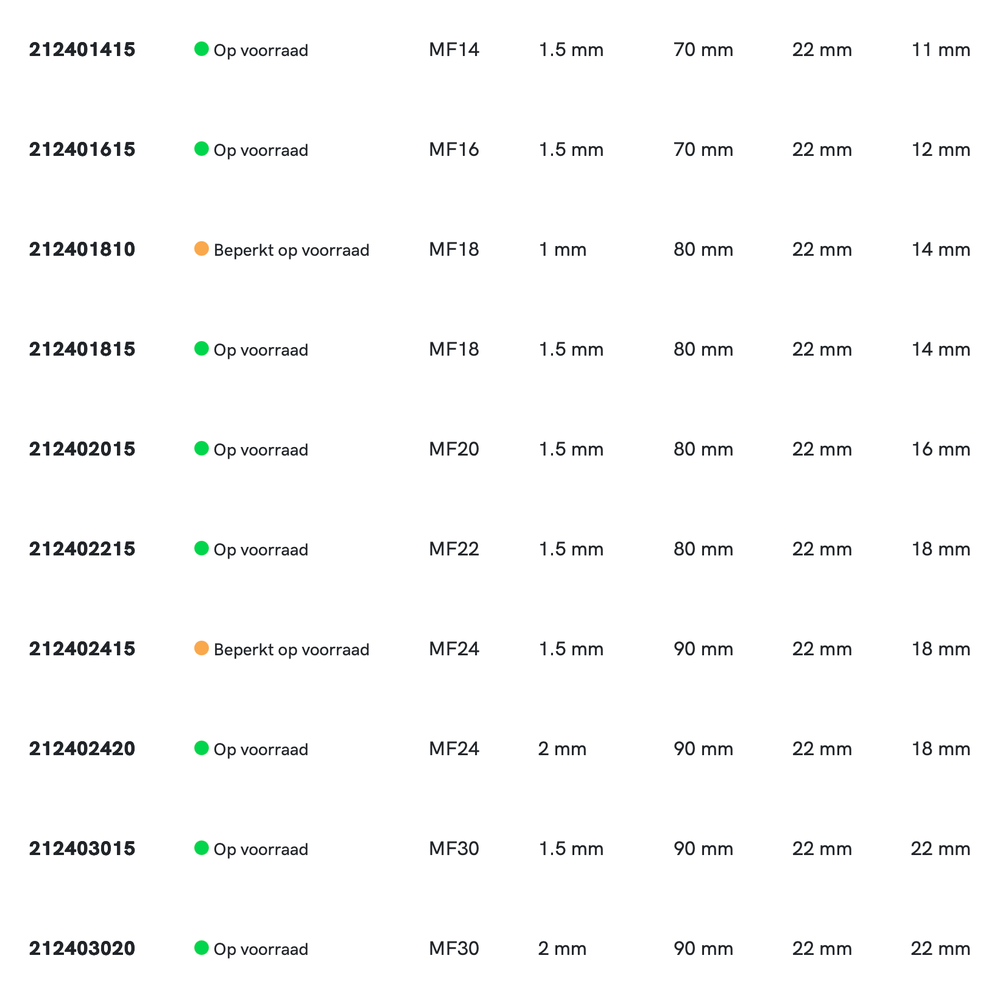Open product number 212401415
Image resolution: width=1000 pixels, height=1000 pixels.
[82, 50]
